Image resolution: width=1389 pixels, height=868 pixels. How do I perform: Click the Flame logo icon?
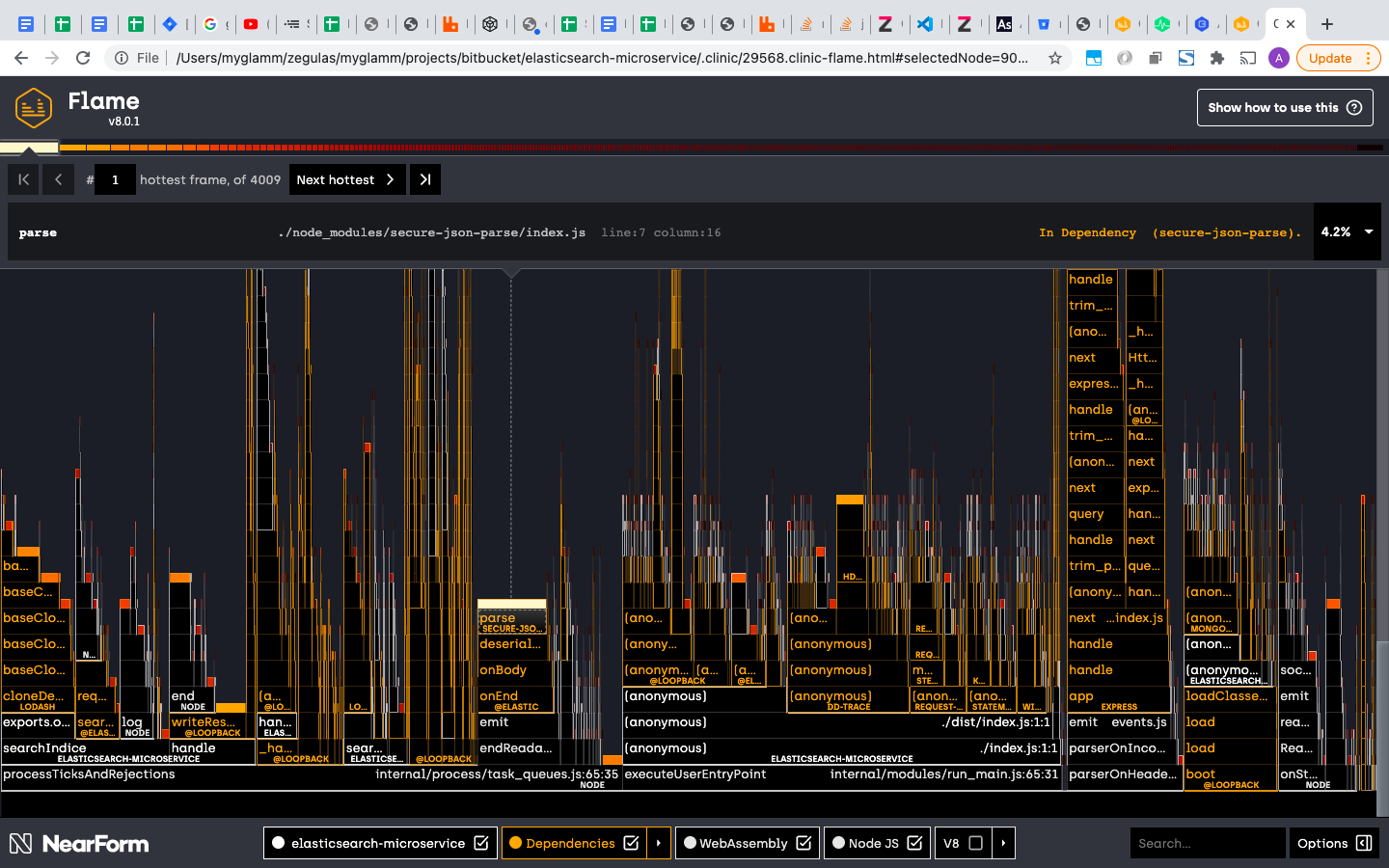(34, 108)
